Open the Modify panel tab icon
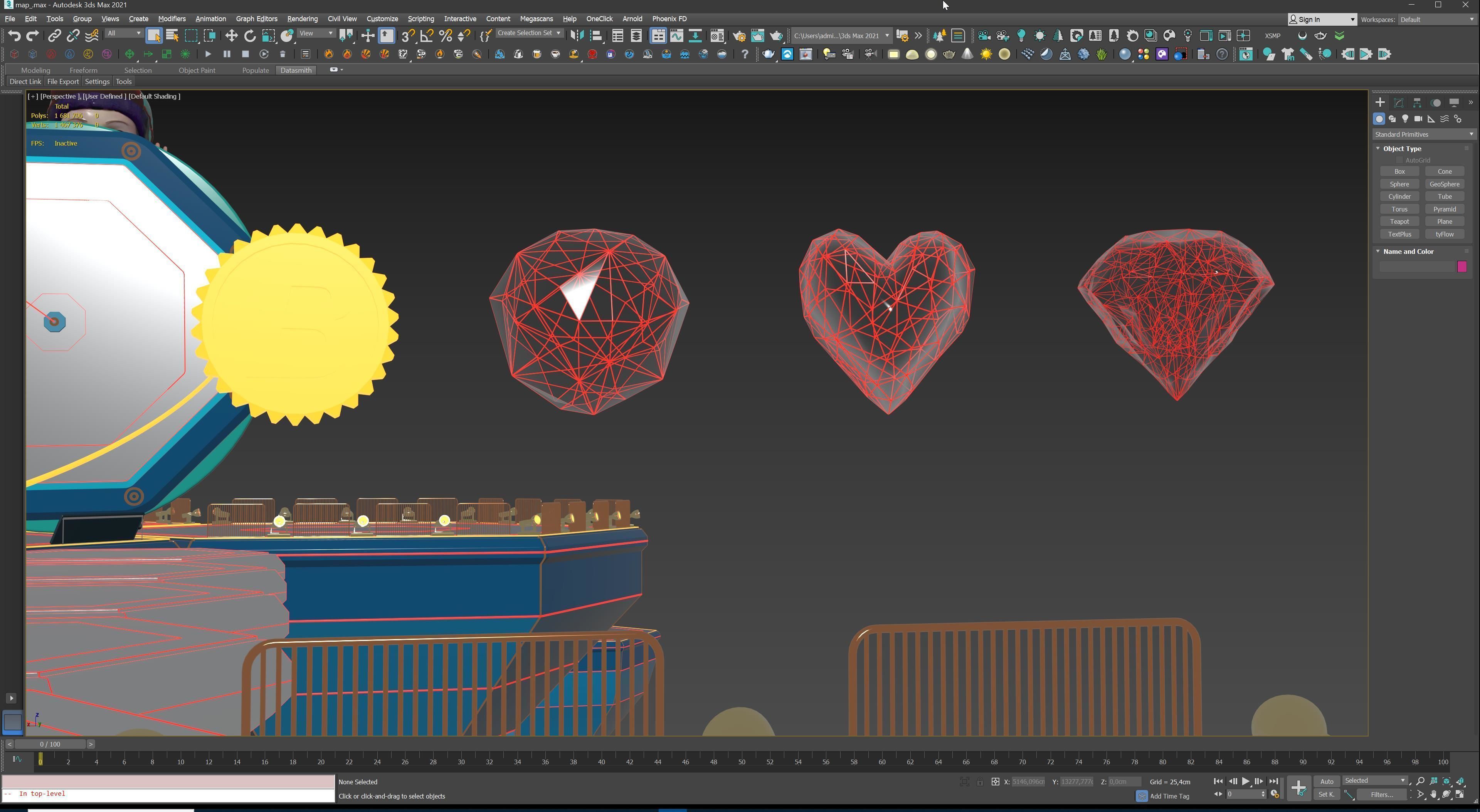The width and height of the screenshot is (1480, 812). [1399, 103]
